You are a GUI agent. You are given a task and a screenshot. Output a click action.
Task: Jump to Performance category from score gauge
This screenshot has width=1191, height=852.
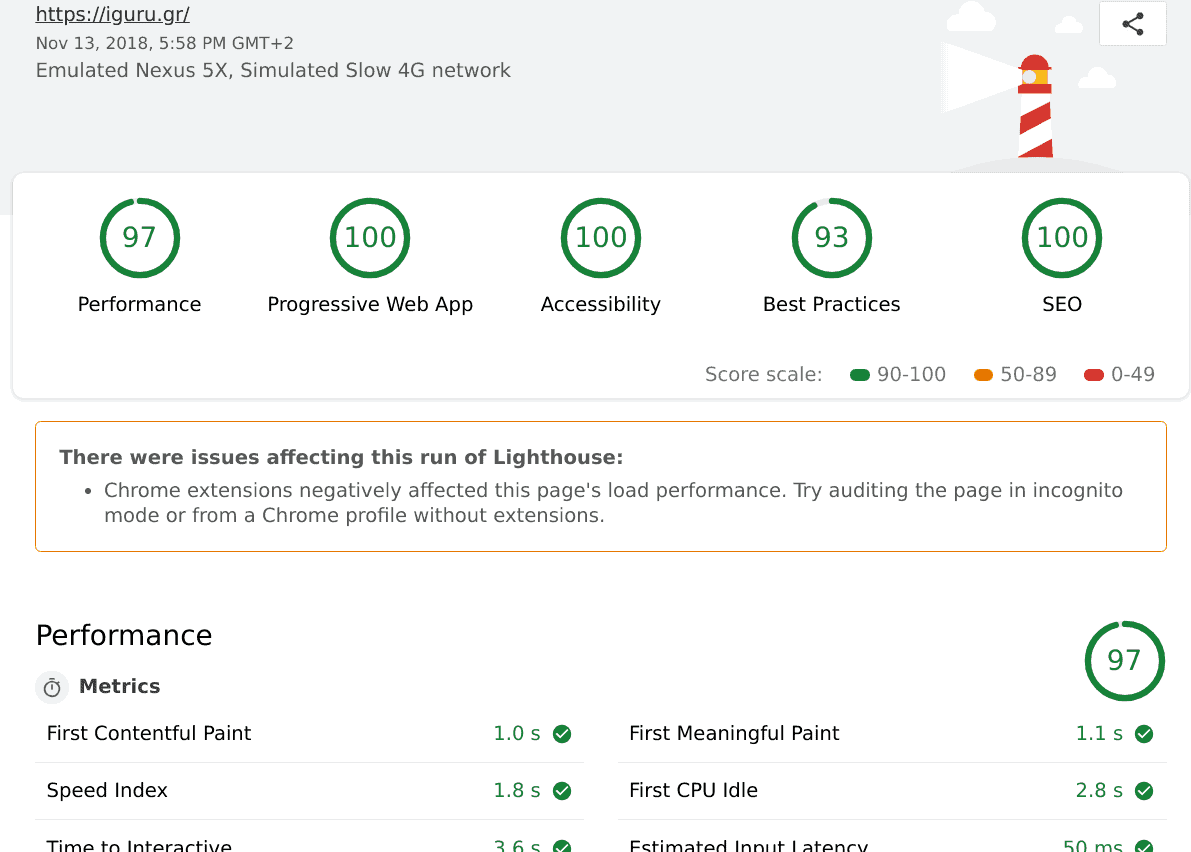coord(139,238)
